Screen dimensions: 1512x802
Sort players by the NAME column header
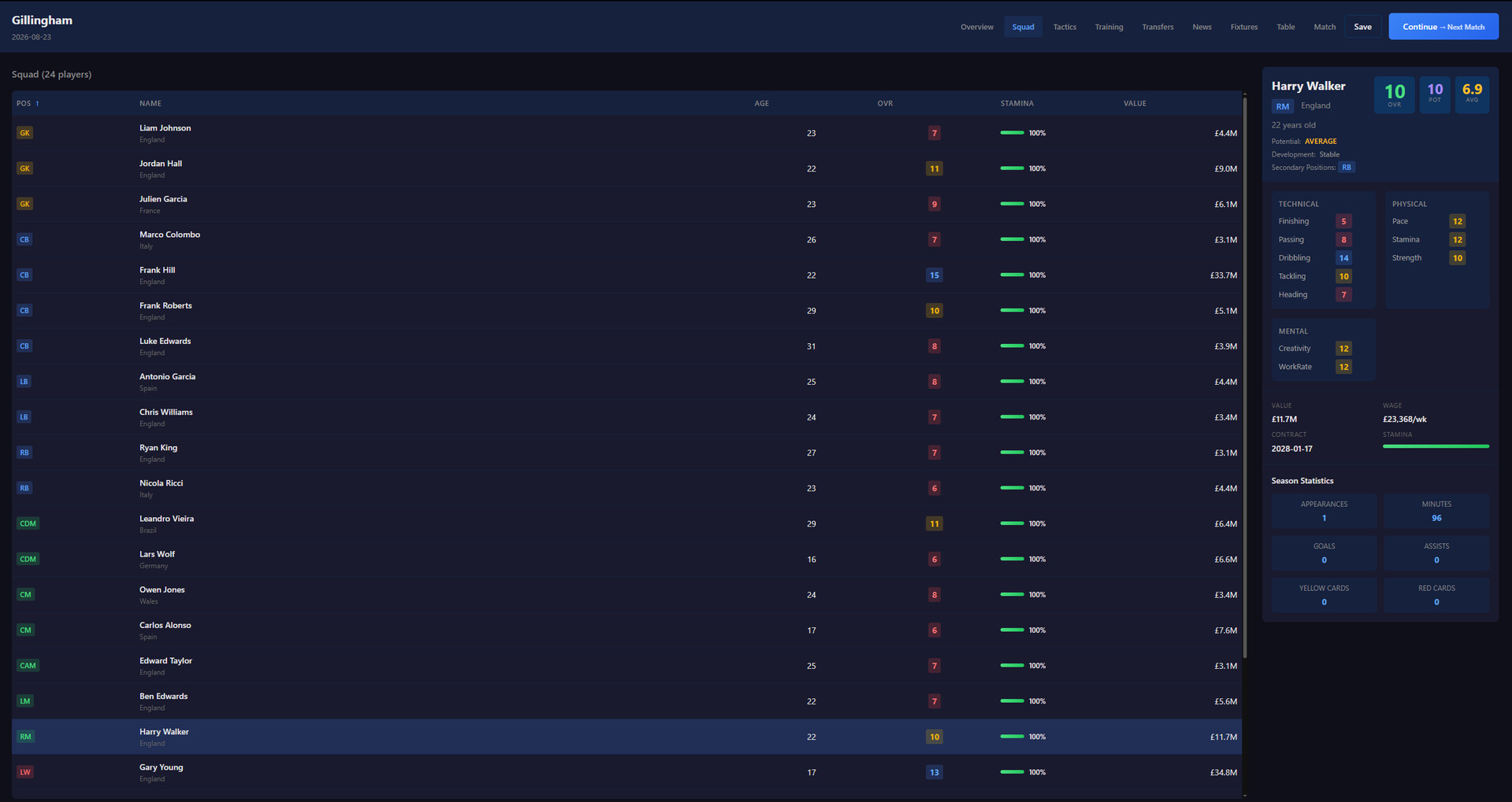coord(150,103)
